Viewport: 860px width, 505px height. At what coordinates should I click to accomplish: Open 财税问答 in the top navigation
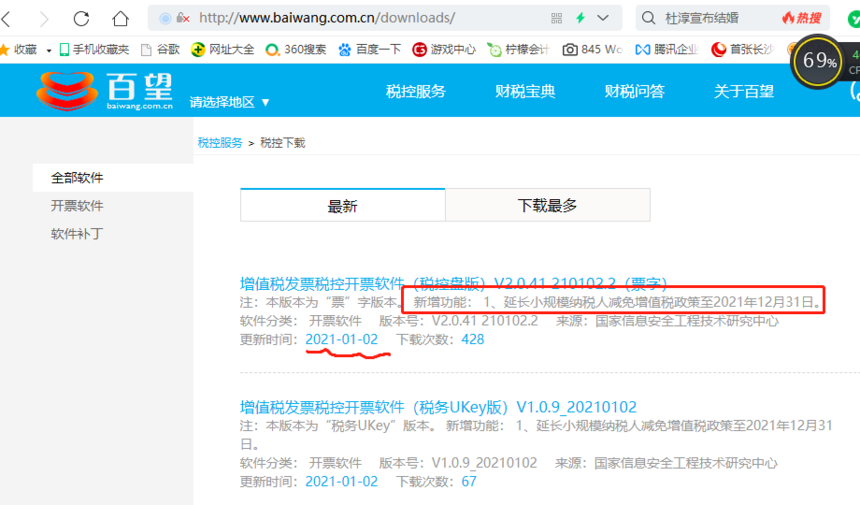coord(634,91)
